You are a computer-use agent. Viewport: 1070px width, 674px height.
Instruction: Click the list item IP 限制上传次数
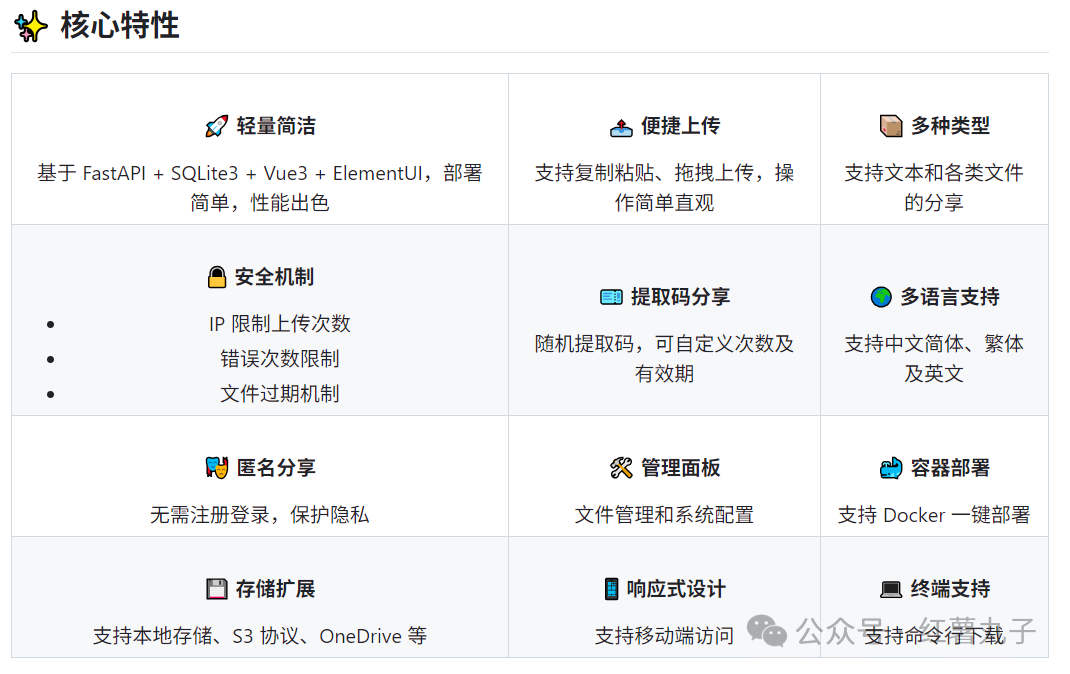(280, 324)
